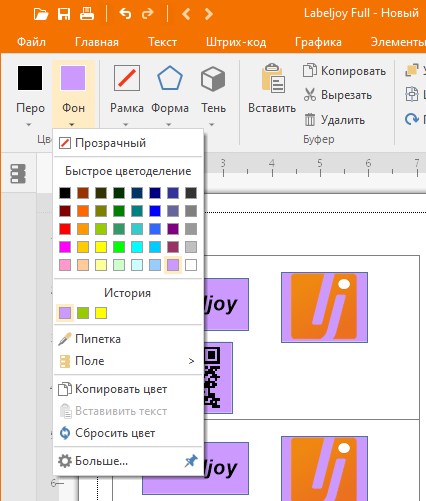Switch to the Текст tab

click(x=162, y=42)
